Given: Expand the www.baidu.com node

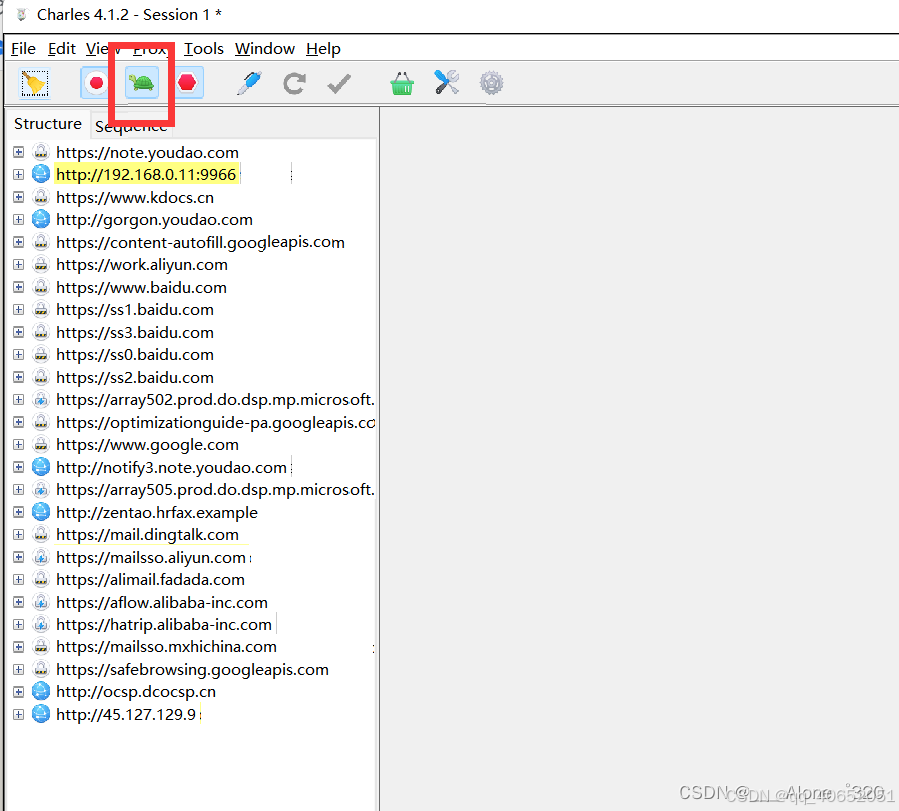Looking at the screenshot, I should (x=18, y=287).
